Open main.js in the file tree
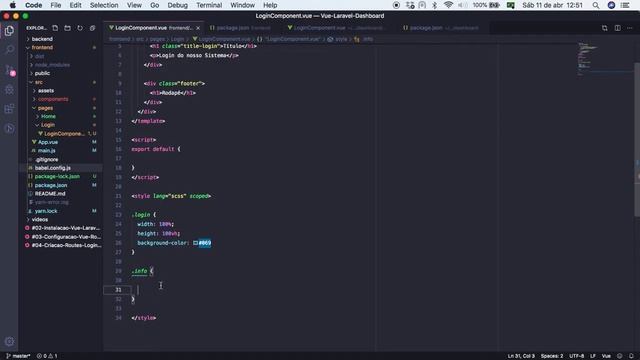 coord(47,151)
